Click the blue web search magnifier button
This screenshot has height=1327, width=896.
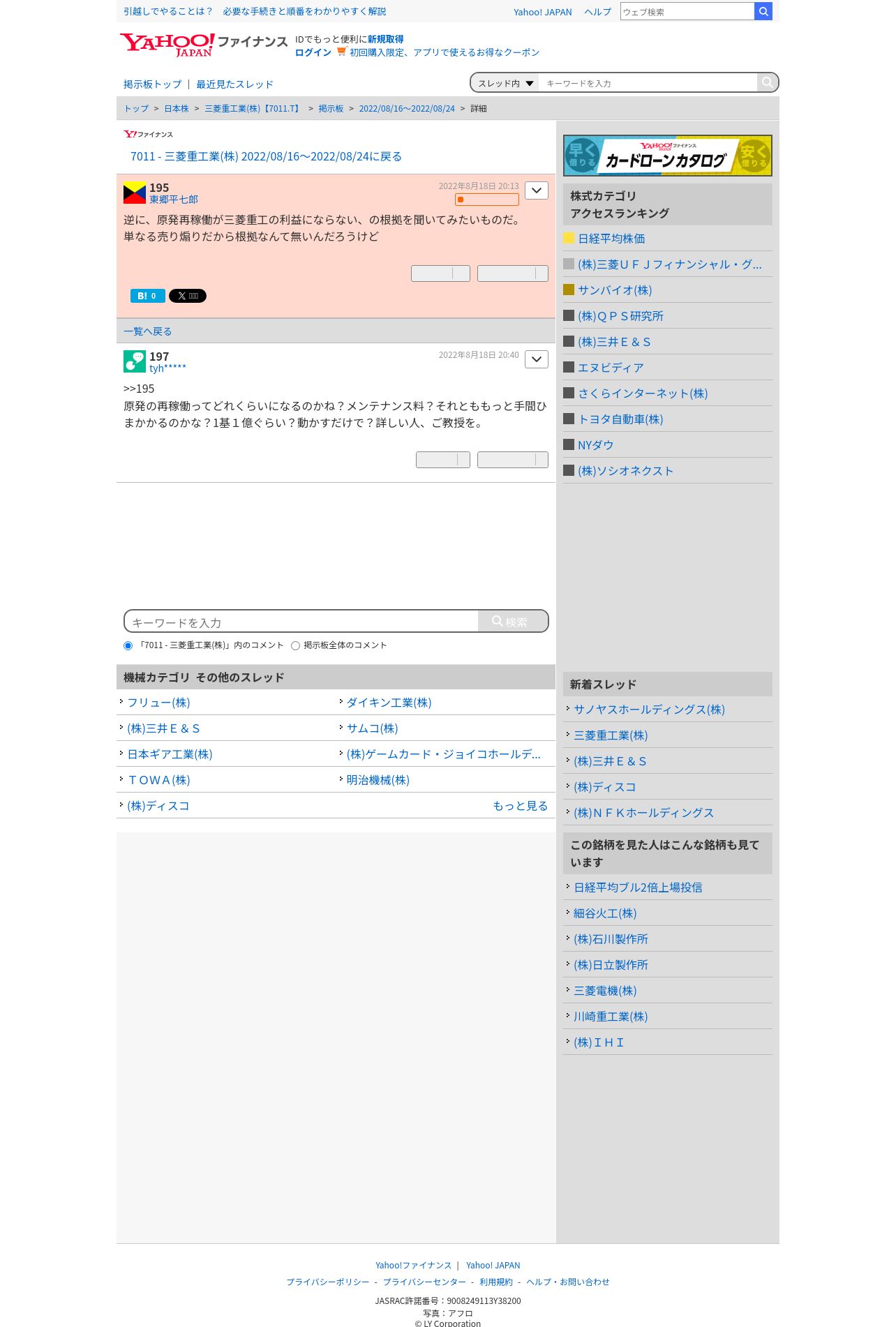[763, 11]
